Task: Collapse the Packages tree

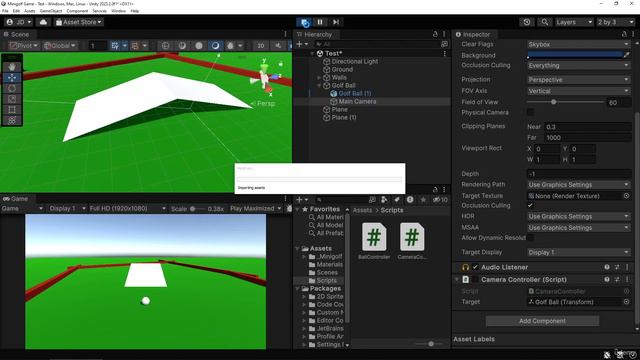Action: [297, 289]
